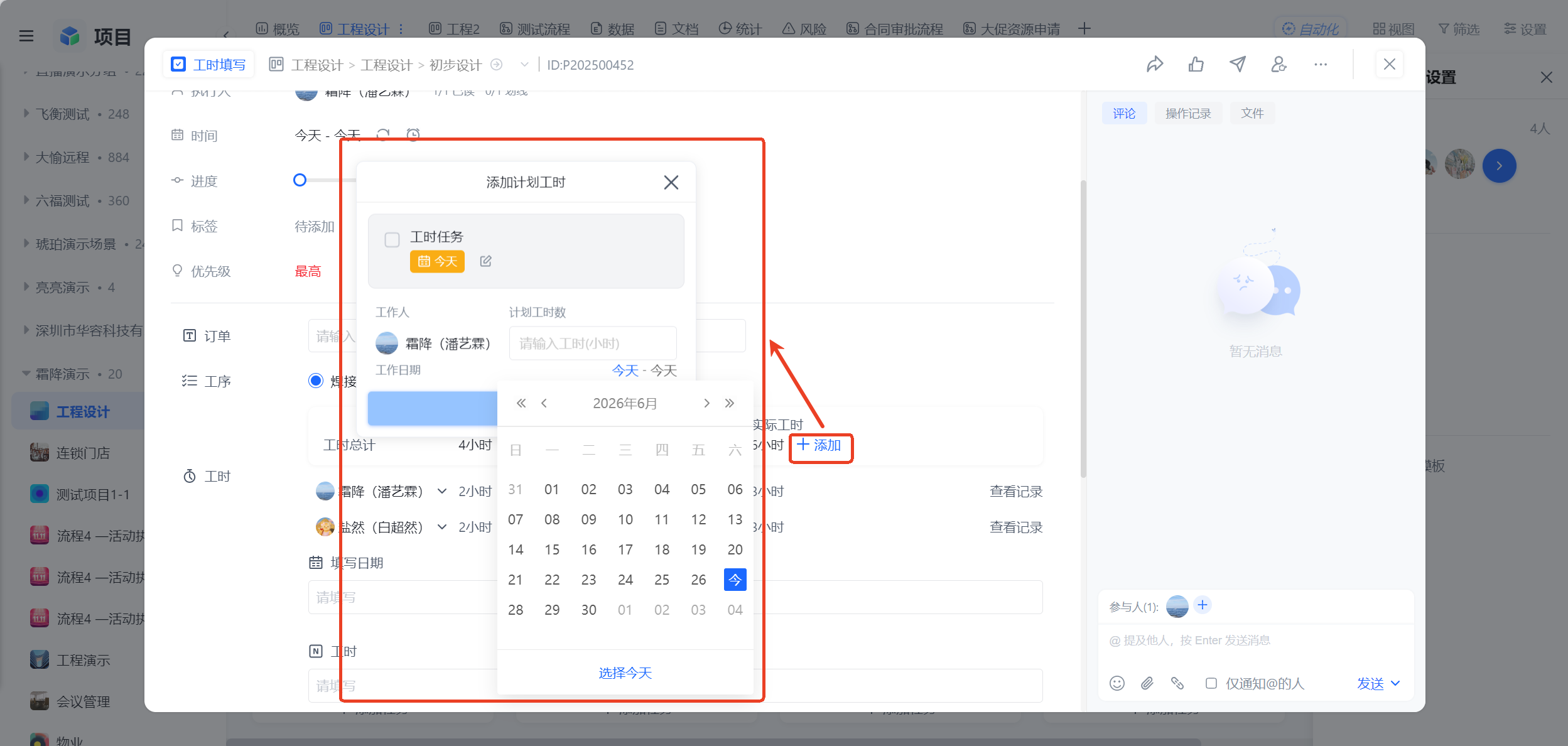
Task: Click 查看记录 for 霜降（潘艺霖）
Action: tap(1016, 491)
